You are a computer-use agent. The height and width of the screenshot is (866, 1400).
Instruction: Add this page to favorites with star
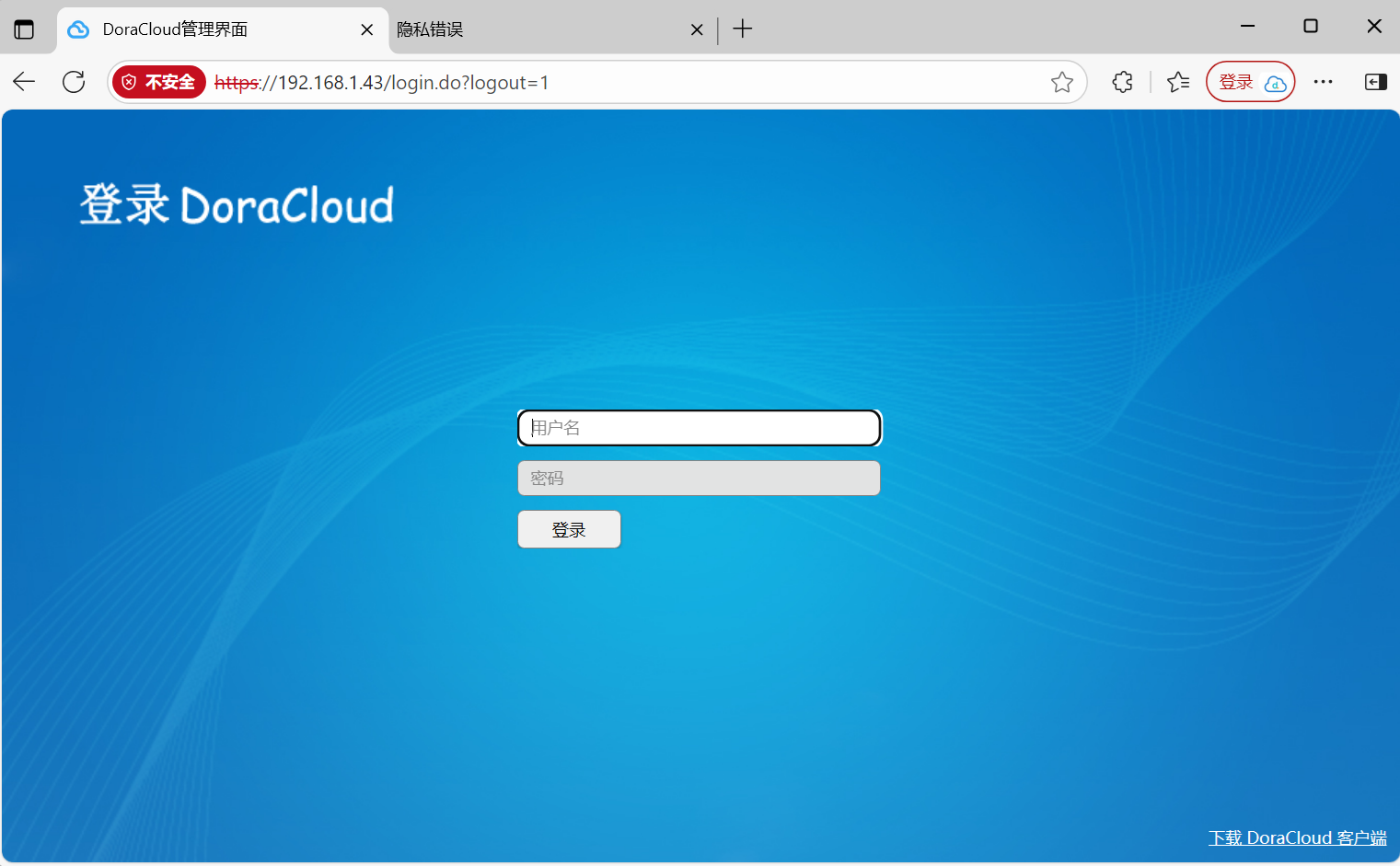[x=1062, y=82]
